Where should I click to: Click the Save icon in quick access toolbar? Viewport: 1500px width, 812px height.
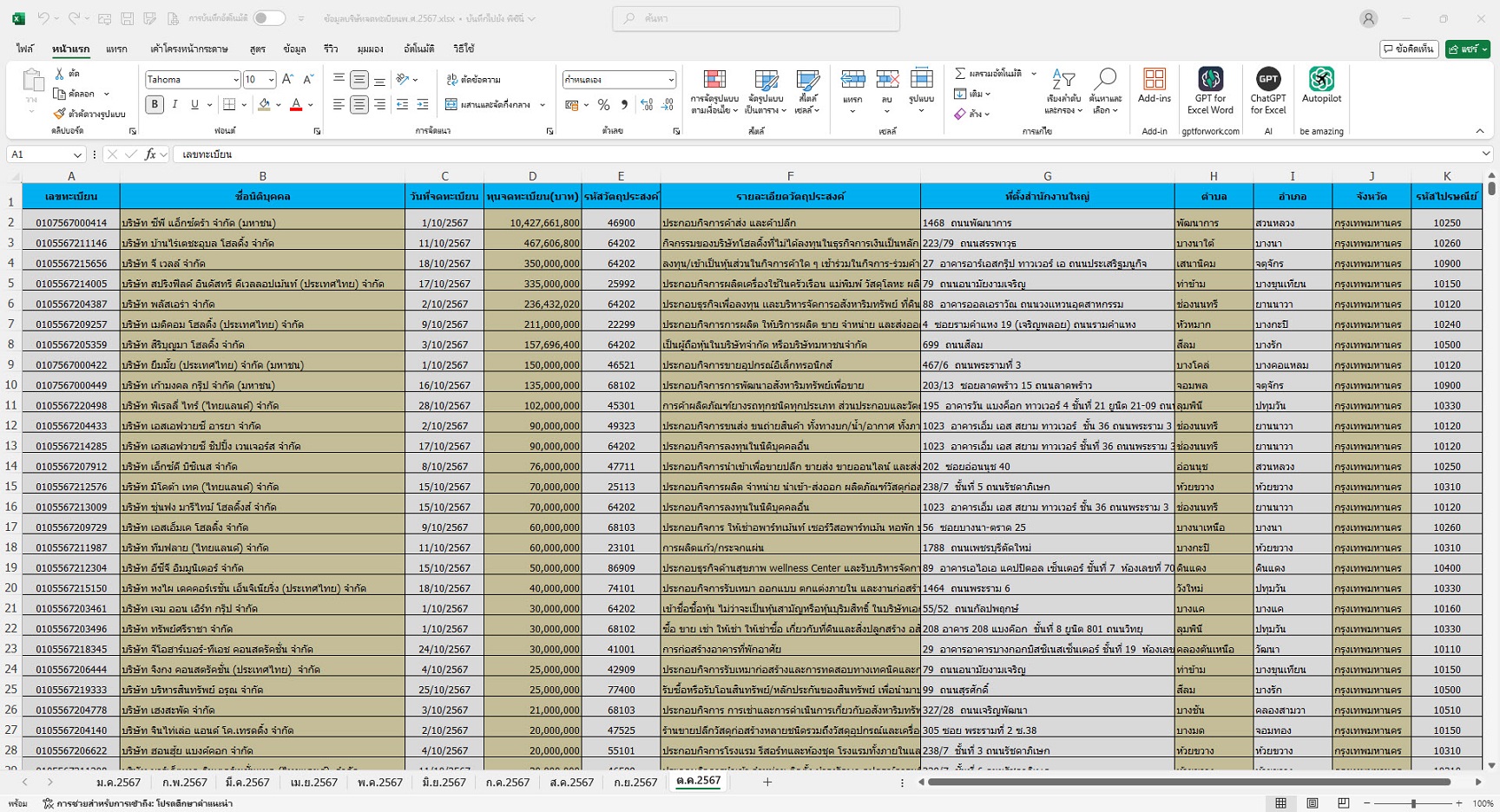click(x=127, y=18)
